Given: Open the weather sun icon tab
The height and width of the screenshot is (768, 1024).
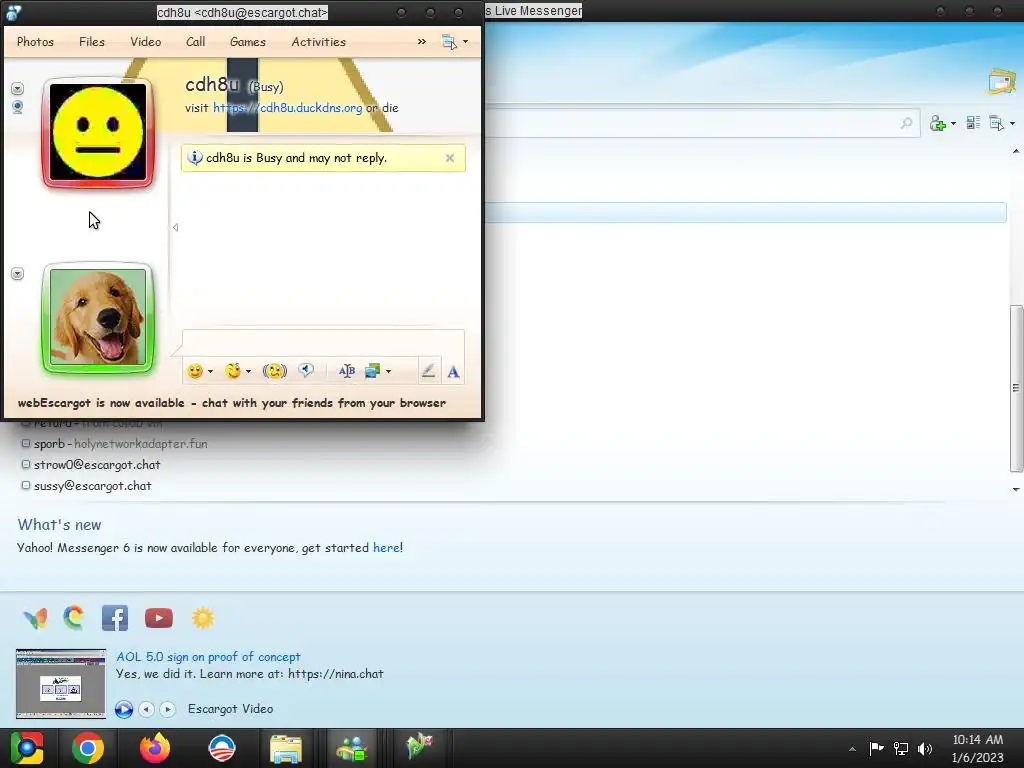Looking at the screenshot, I should click(202, 618).
